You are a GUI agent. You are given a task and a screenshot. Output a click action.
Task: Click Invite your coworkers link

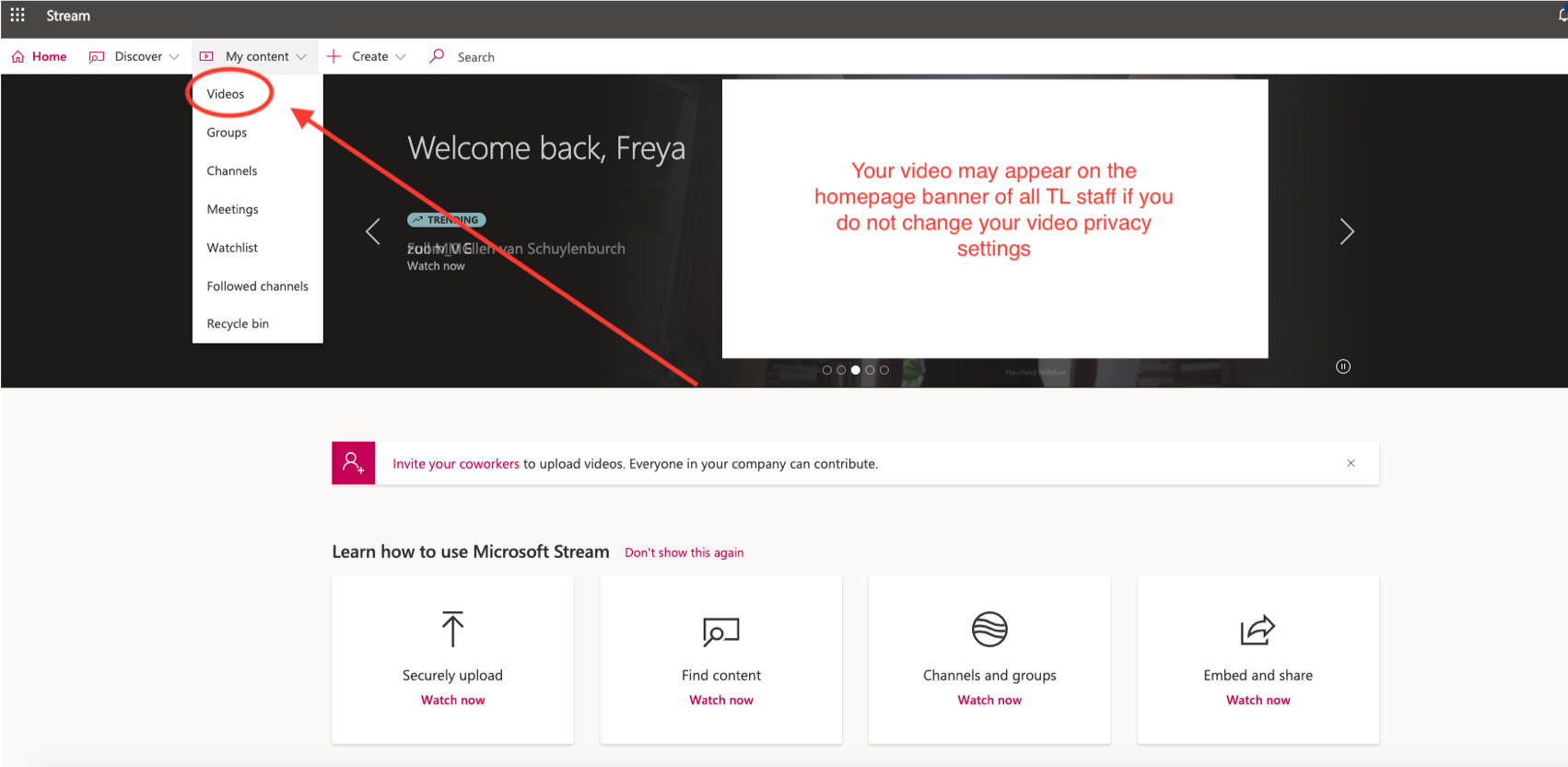(x=456, y=464)
